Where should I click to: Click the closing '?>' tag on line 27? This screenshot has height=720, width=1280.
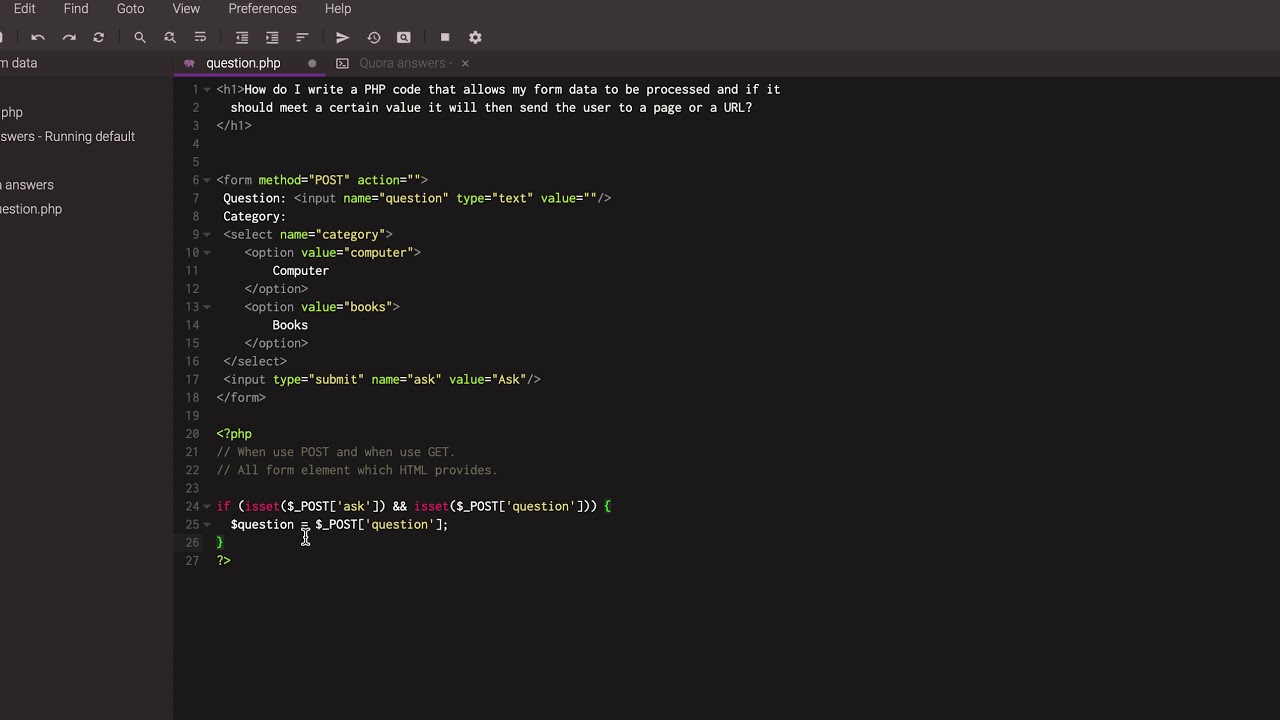[224, 561]
